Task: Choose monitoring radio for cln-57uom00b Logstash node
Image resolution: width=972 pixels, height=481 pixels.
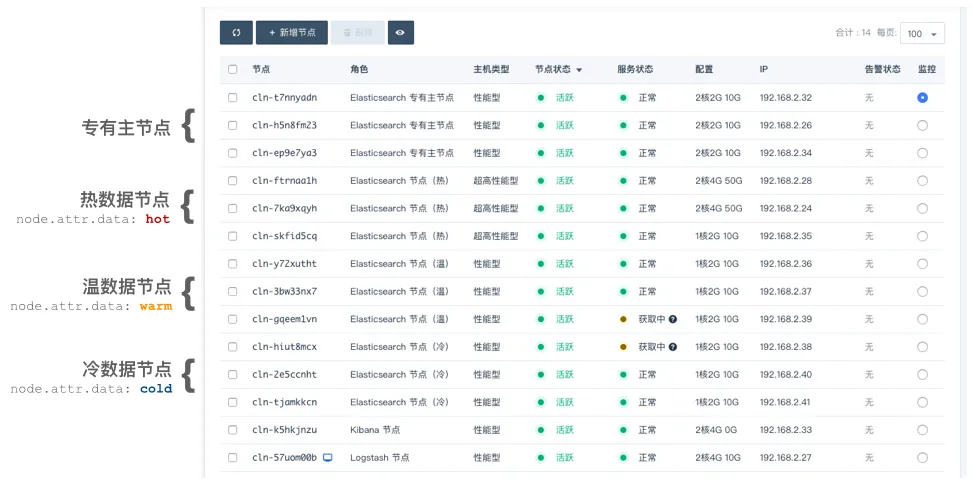Action: tap(922, 457)
